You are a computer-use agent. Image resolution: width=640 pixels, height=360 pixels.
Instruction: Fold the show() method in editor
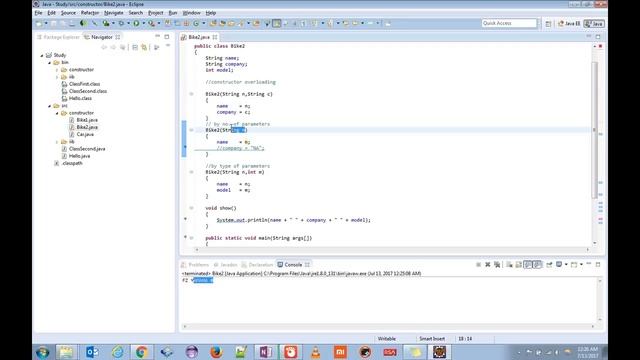coord(191,208)
